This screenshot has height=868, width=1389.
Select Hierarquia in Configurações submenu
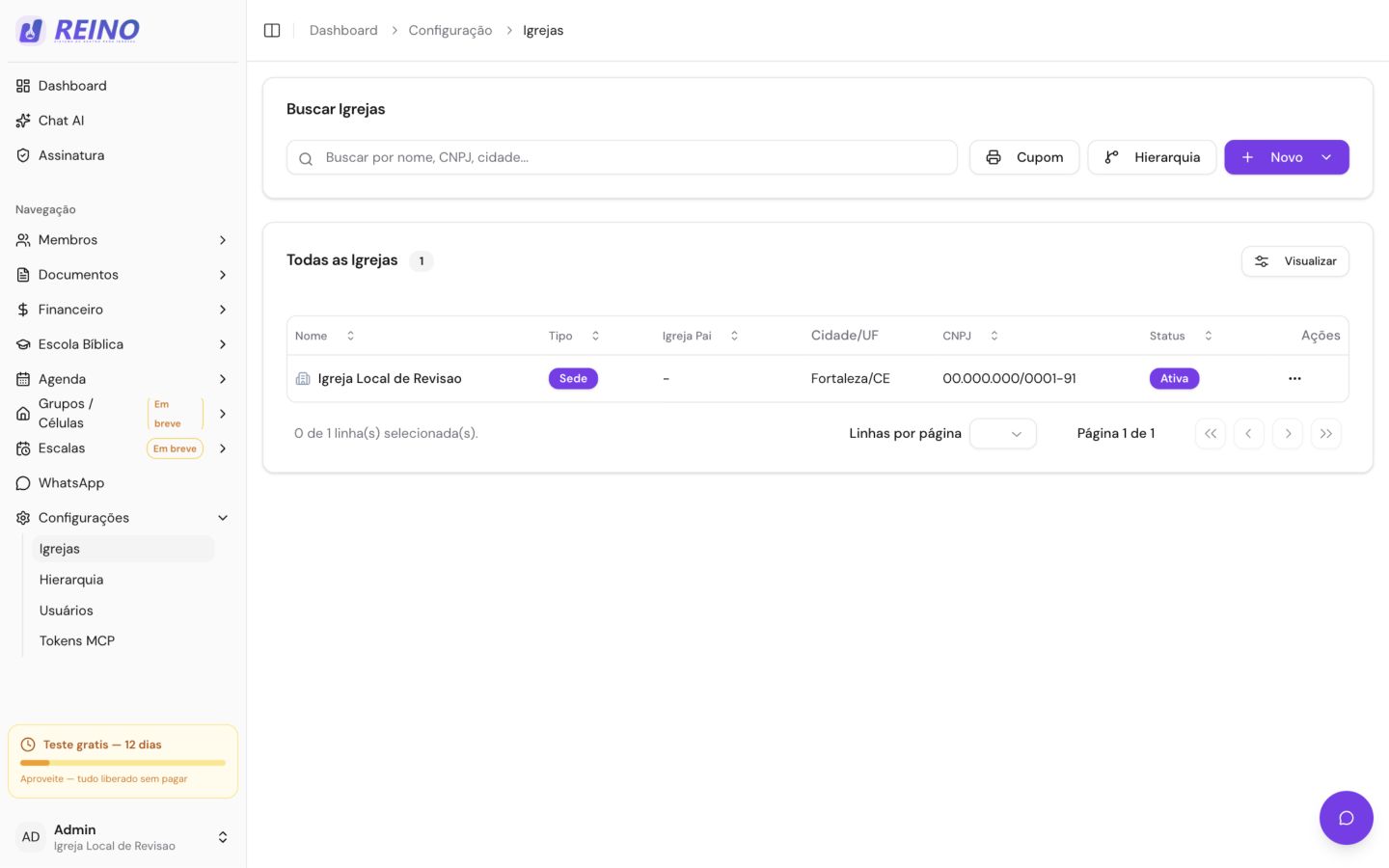coord(123,580)
